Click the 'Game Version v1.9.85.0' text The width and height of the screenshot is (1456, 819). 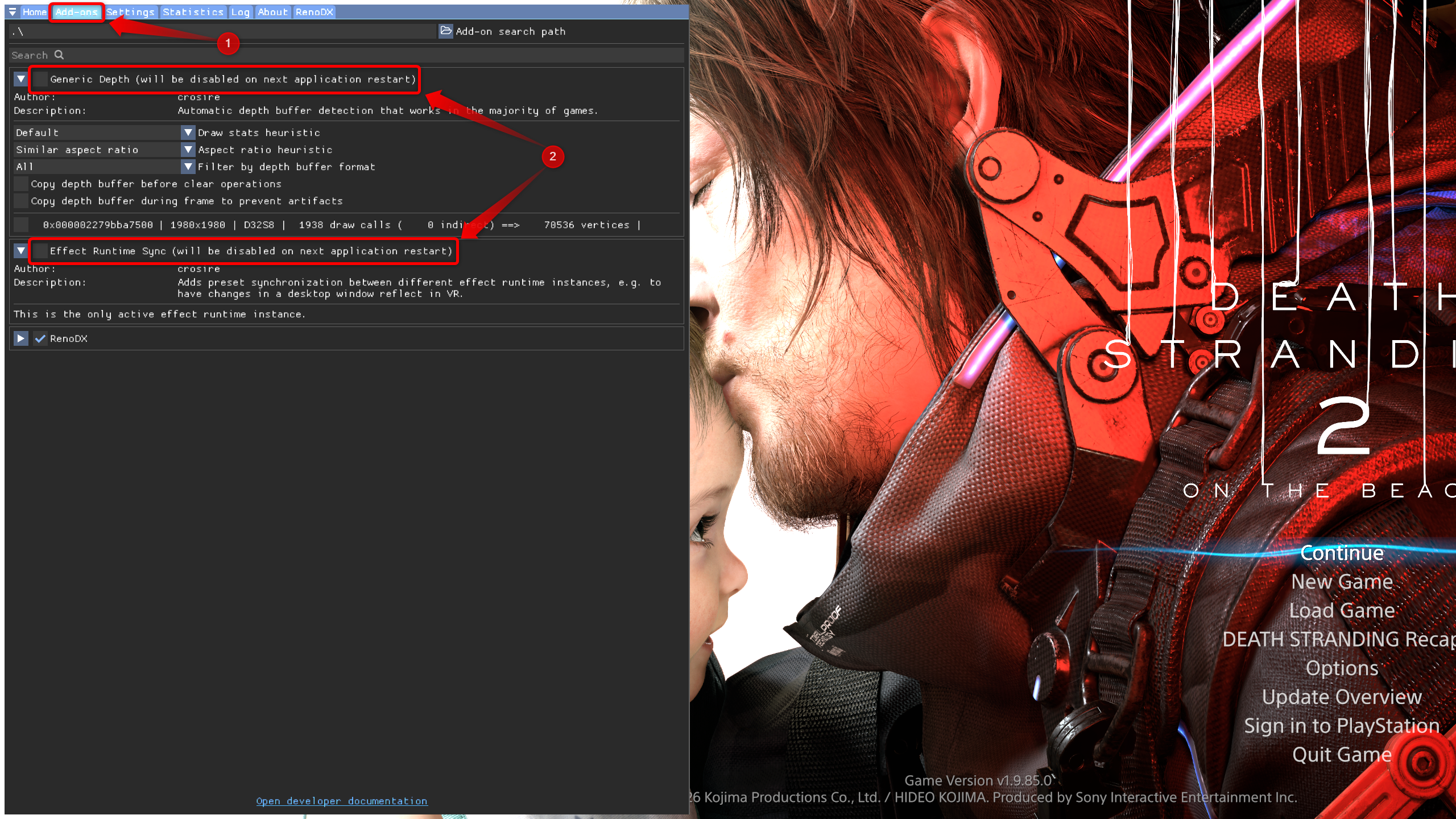[x=978, y=780]
